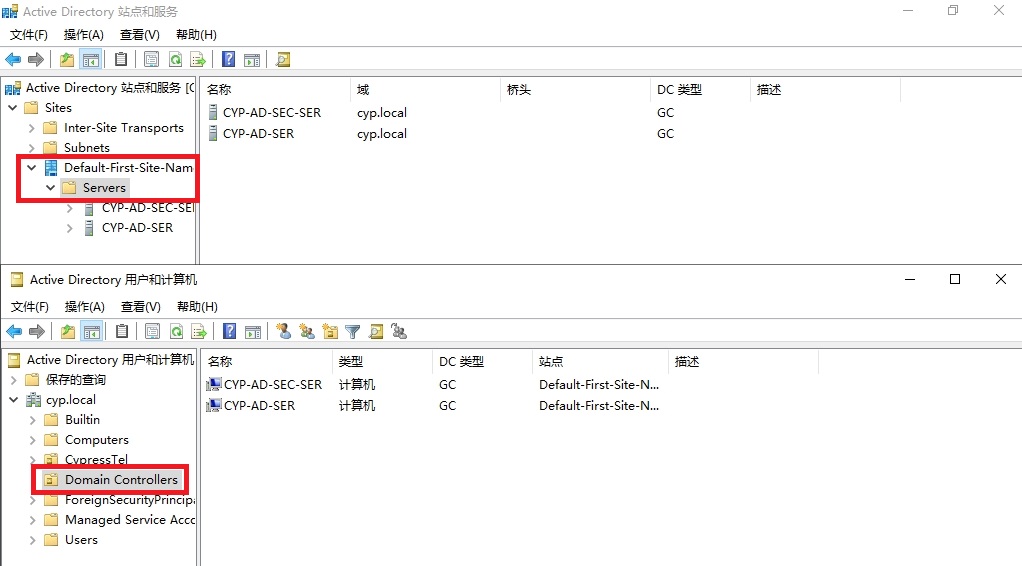Sort by 域 column header

click(x=426, y=89)
